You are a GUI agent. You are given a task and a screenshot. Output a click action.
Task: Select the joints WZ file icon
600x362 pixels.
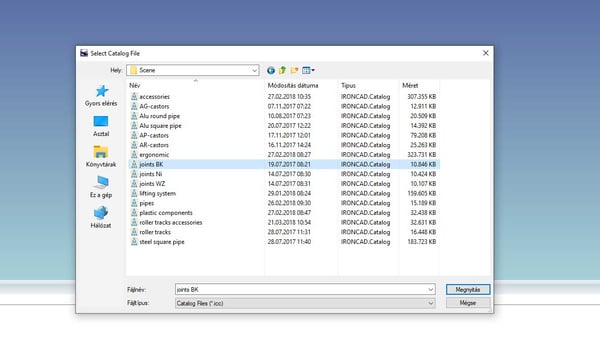pyautogui.click(x=134, y=184)
